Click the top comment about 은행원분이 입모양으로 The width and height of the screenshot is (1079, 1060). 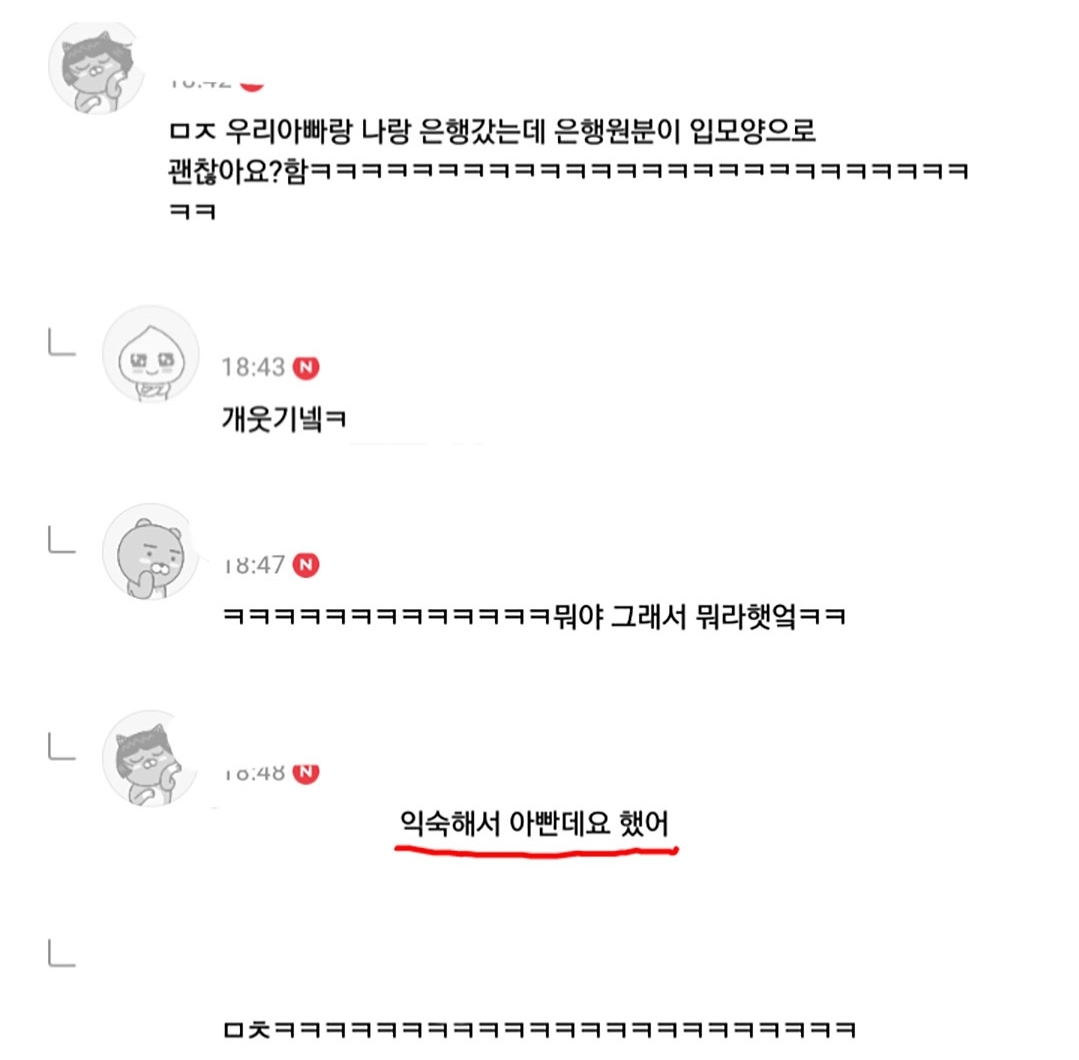pos(568,171)
